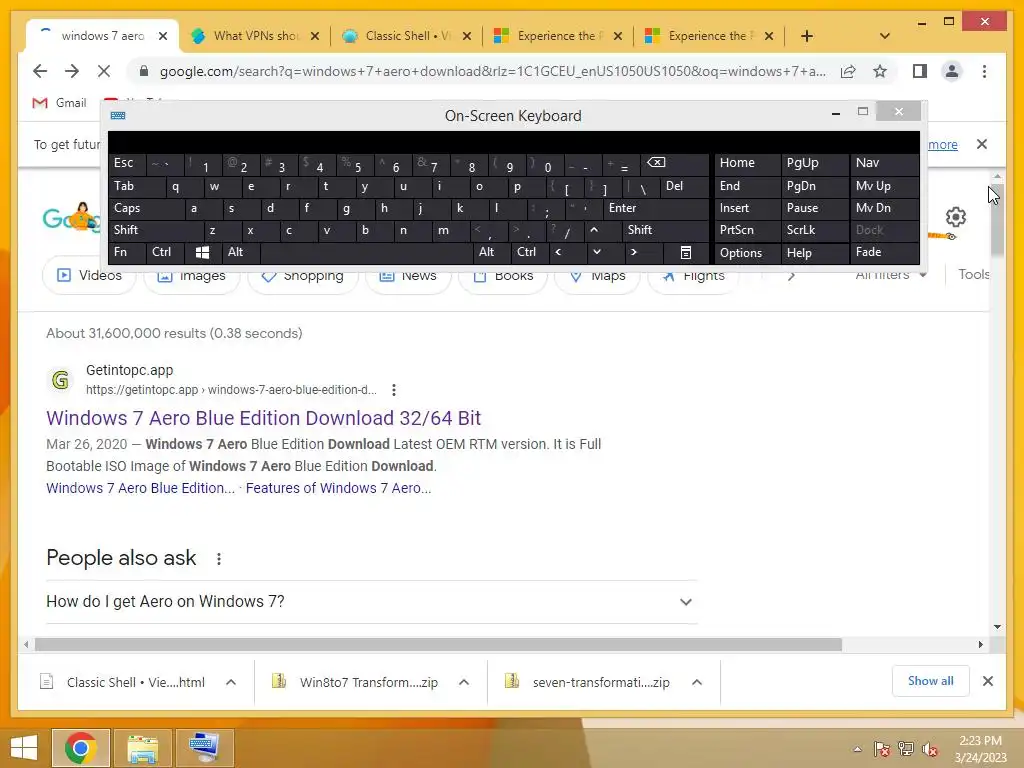
Task: Open seven-transformation zip download options
Action: [697, 682]
